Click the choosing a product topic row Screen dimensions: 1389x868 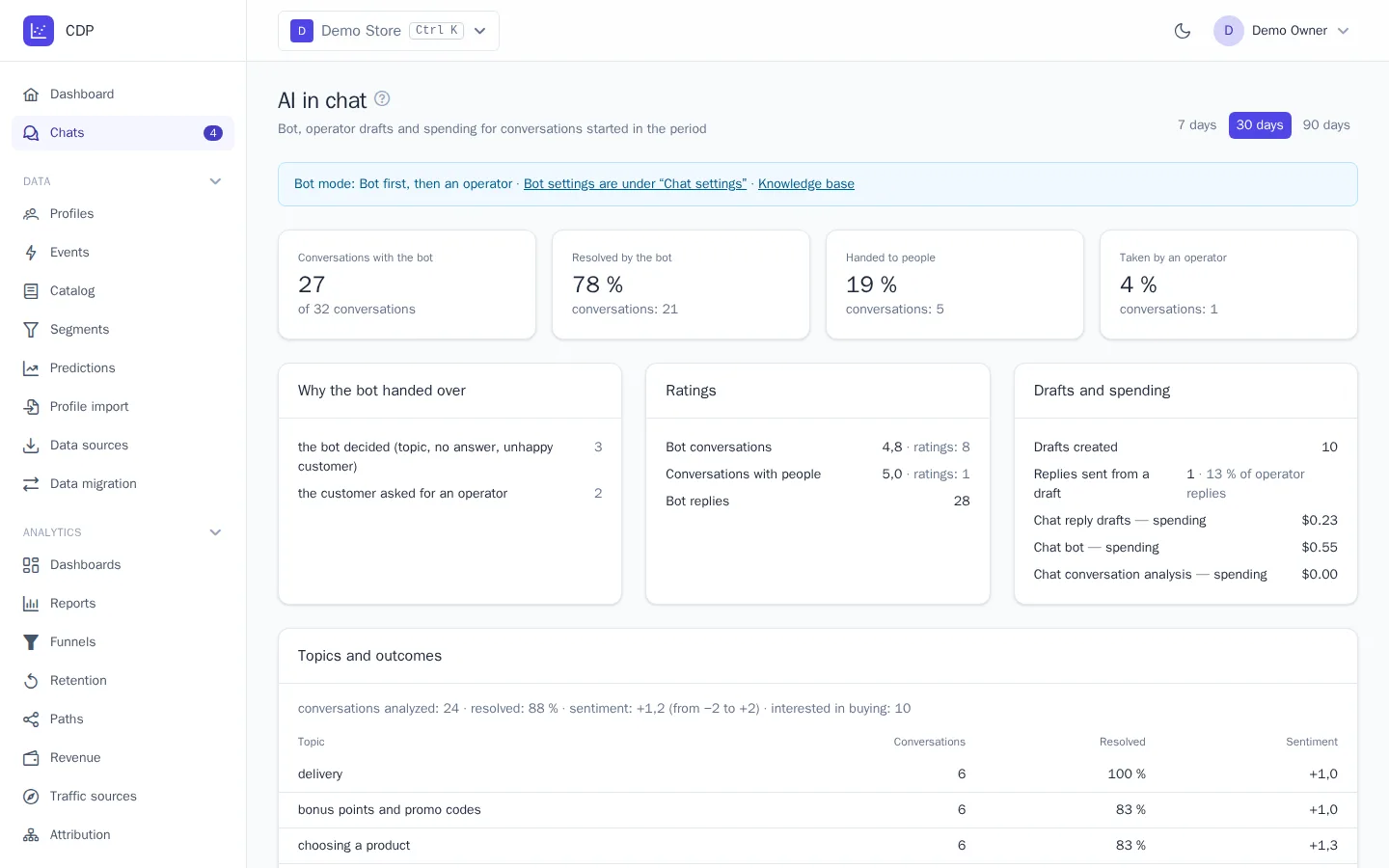click(x=818, y=846)
